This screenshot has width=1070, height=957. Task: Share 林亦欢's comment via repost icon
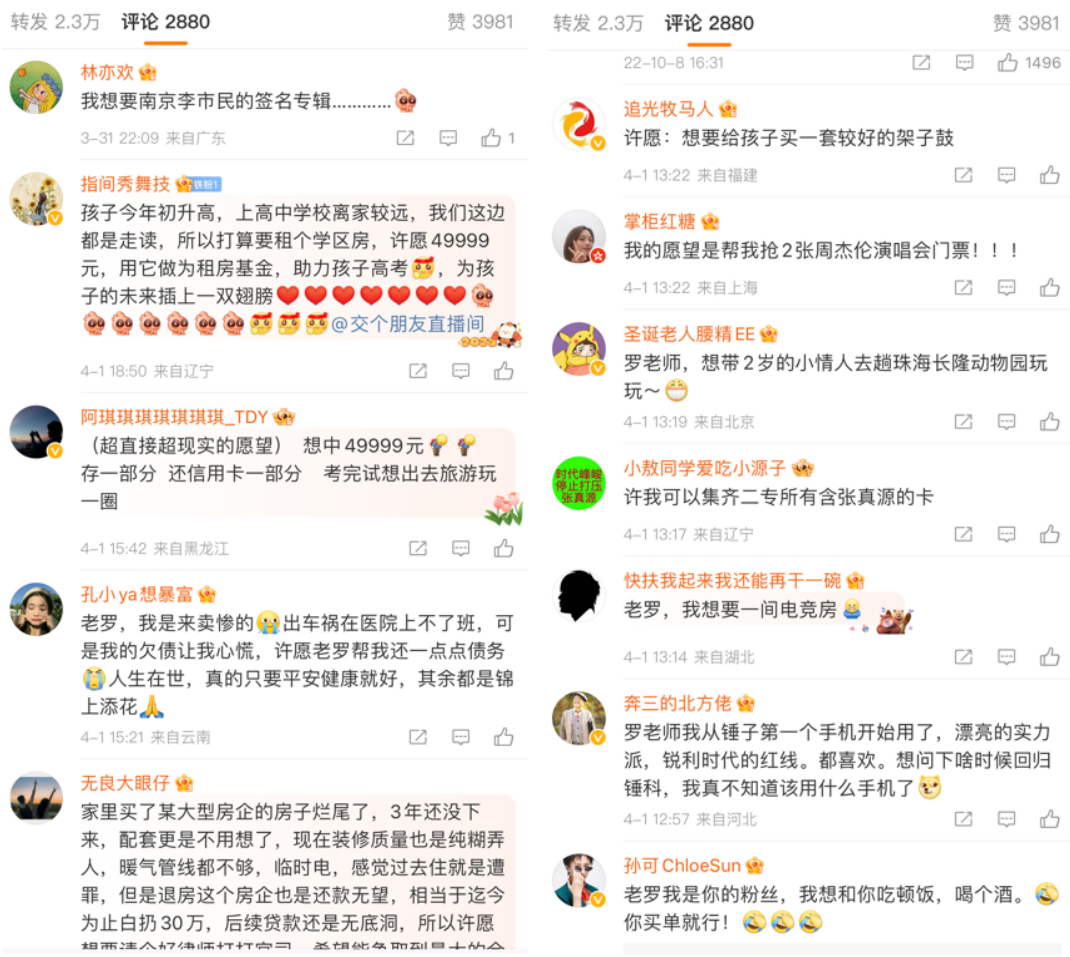coord(405,138)
